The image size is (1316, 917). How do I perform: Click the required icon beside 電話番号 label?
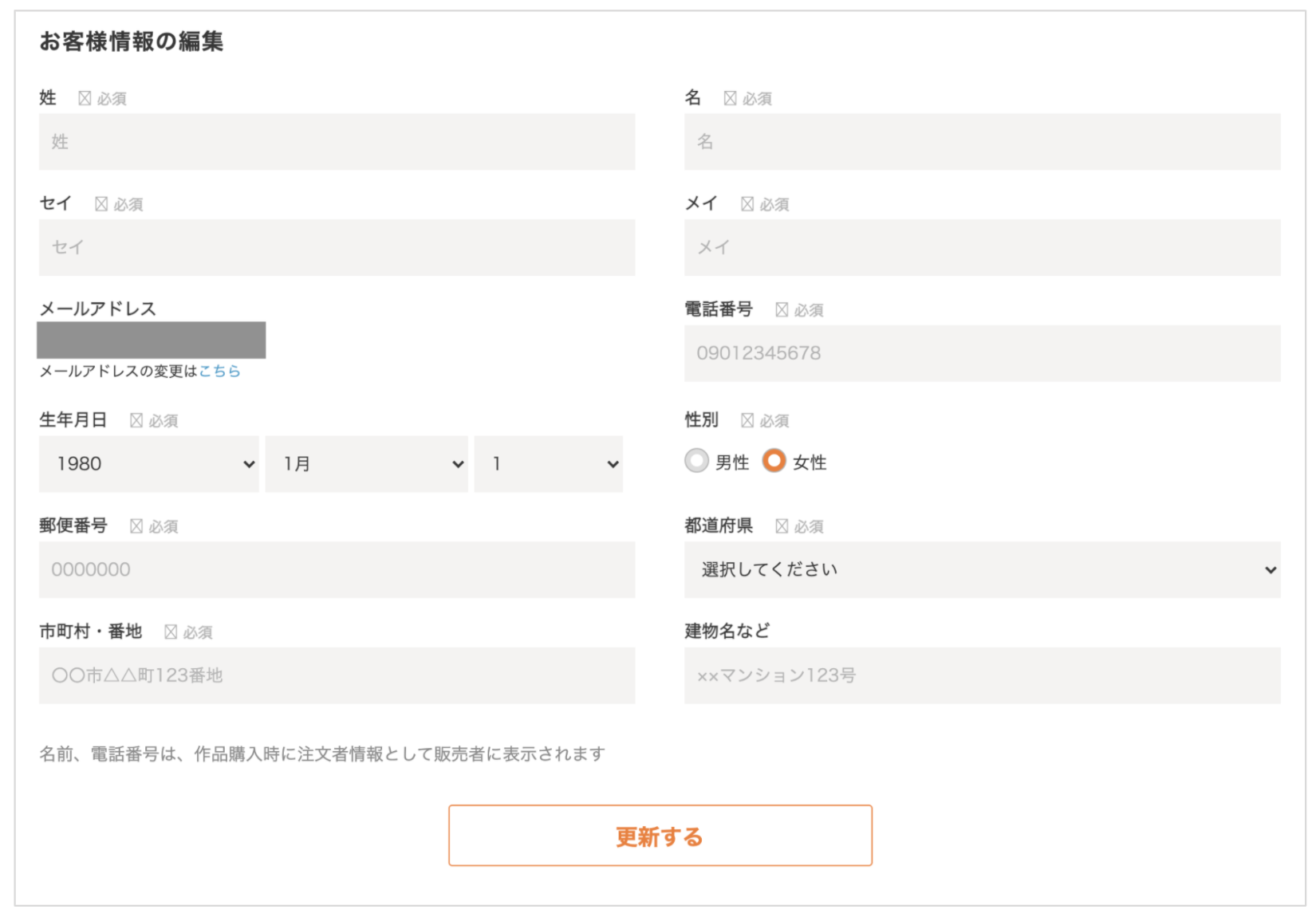[782, 309]
